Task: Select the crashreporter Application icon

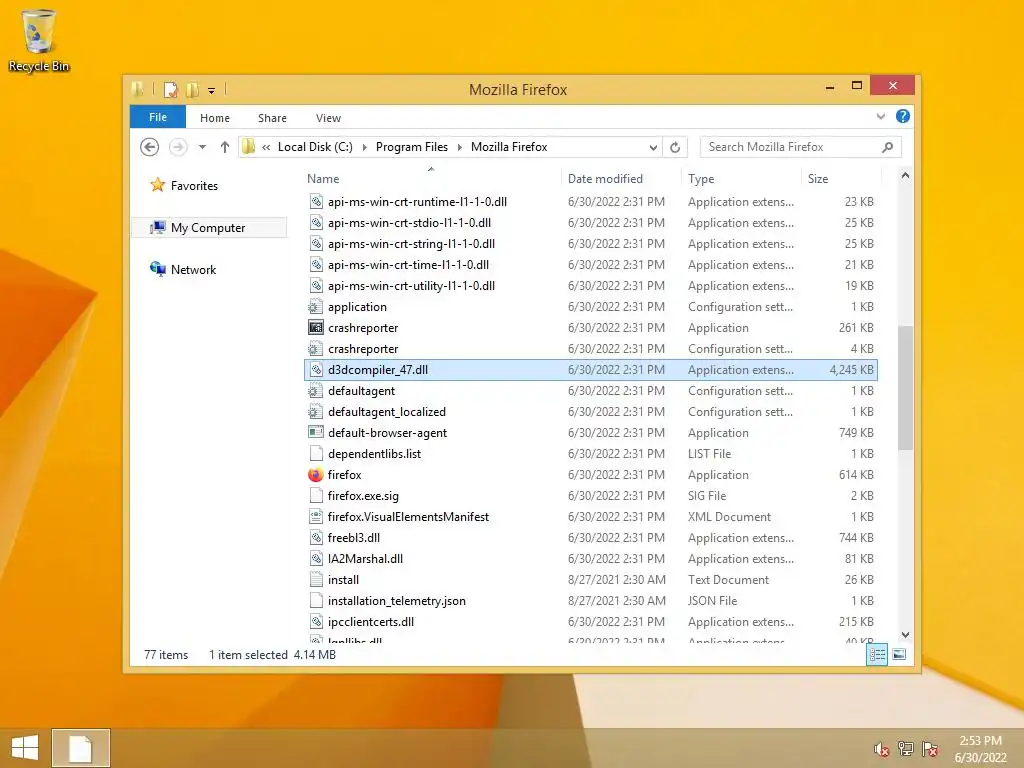Action: (315, 328)
